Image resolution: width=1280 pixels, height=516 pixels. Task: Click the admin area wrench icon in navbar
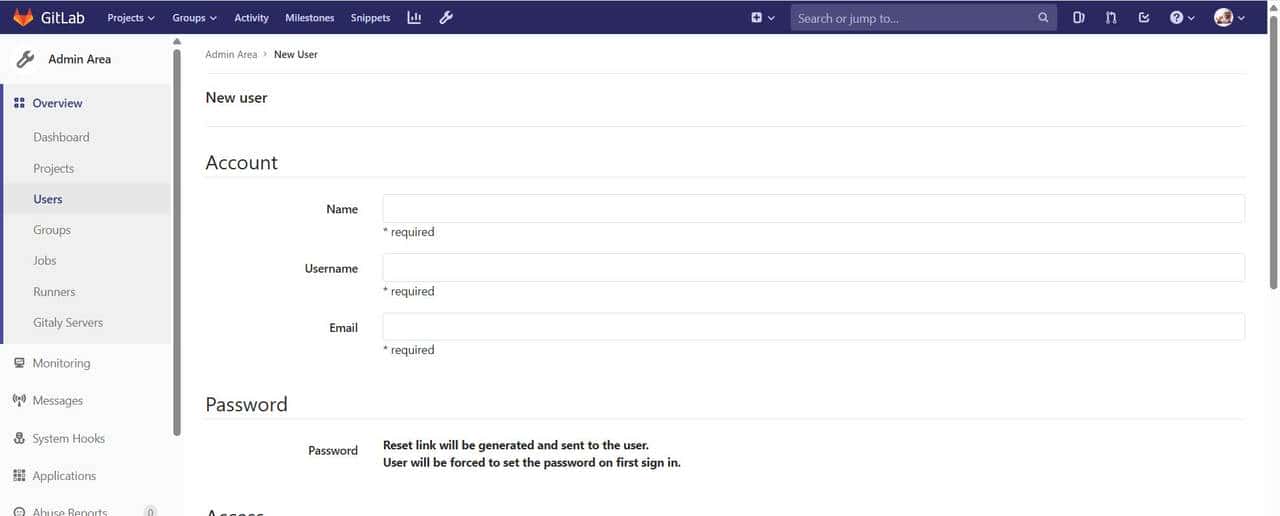point(446,17)
